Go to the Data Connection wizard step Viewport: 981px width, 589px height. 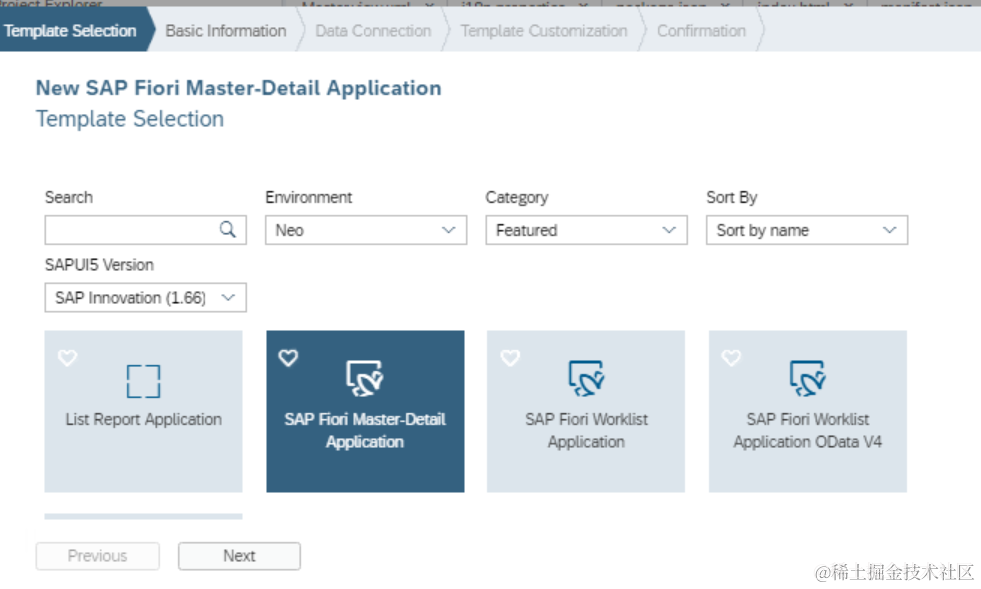[x=373, y=31]
